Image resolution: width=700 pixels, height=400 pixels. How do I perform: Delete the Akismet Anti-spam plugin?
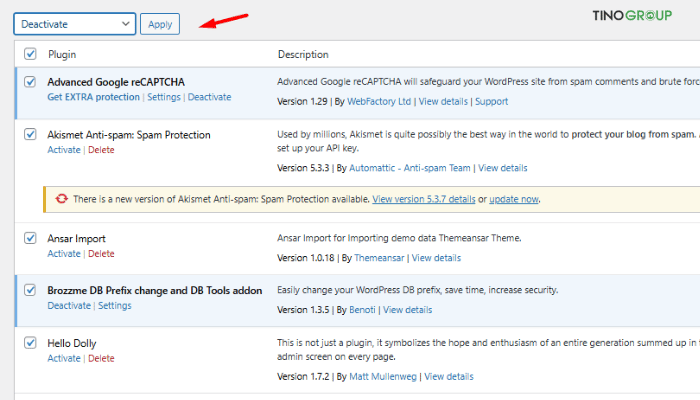[101, 150]
